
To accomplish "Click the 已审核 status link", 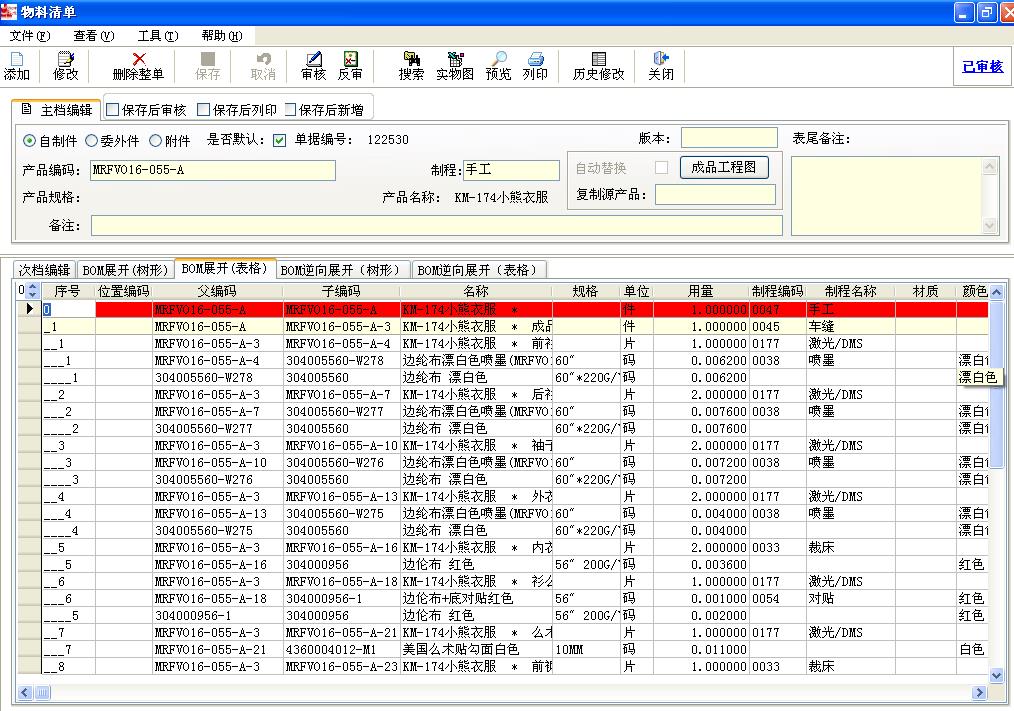I will [982, 66].
